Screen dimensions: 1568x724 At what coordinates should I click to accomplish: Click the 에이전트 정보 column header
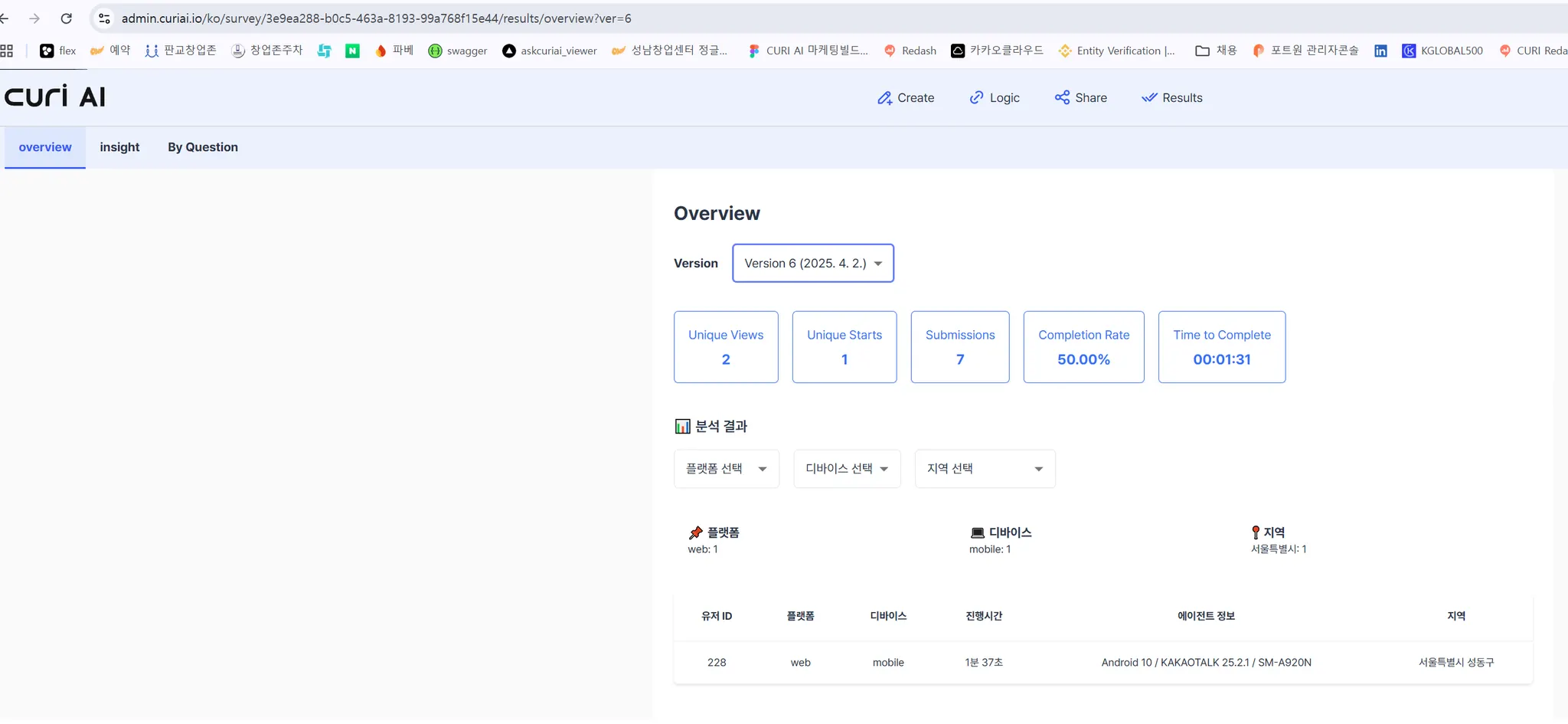(1206, 616)
